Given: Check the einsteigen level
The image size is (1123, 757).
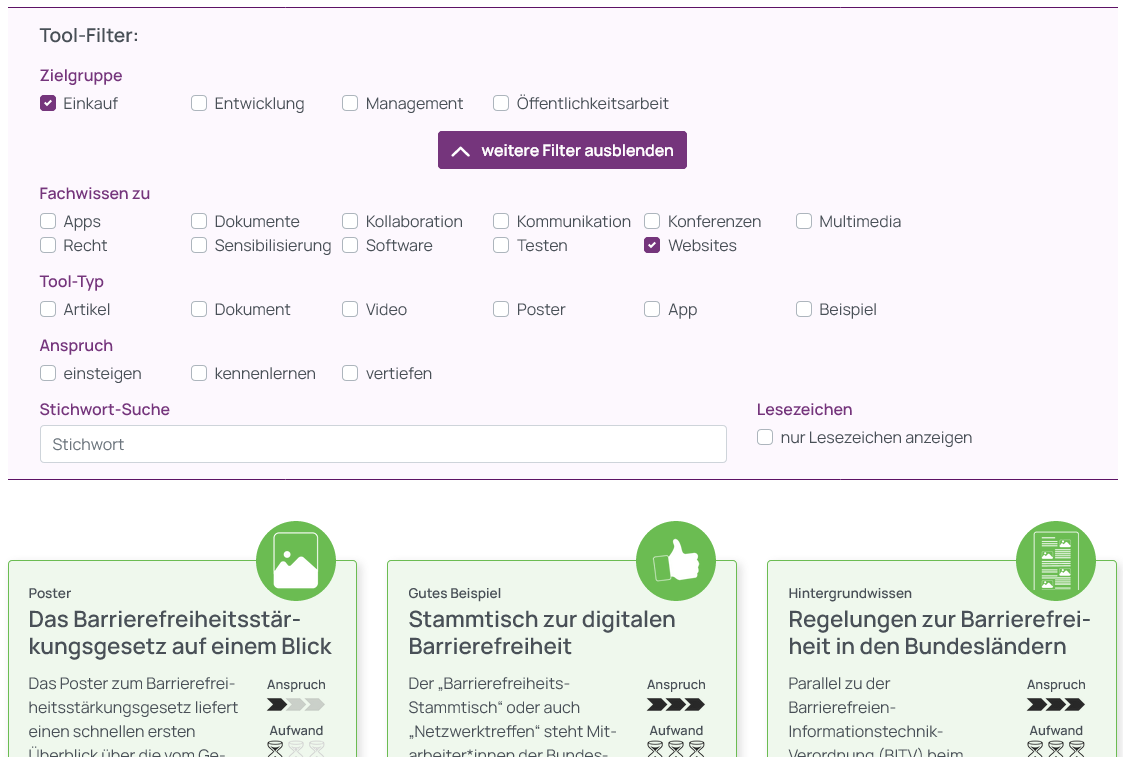Looking at the screenshot, I should [x=48, y=373].
